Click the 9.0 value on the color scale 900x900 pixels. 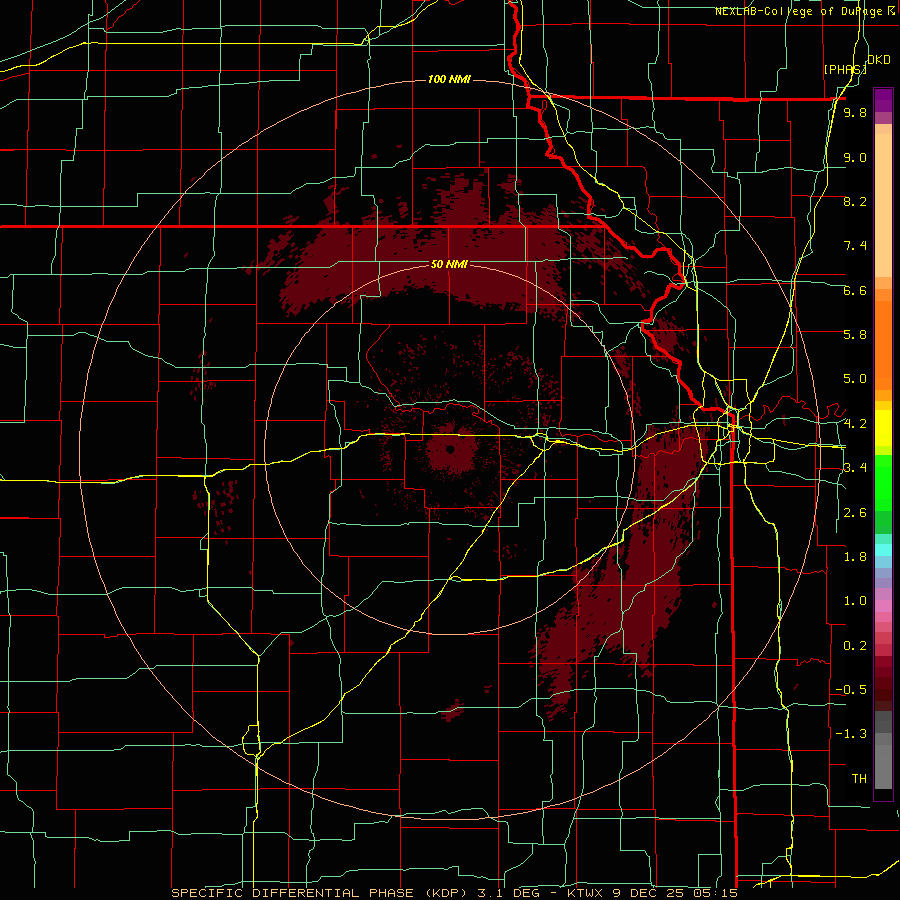[855, 157]
